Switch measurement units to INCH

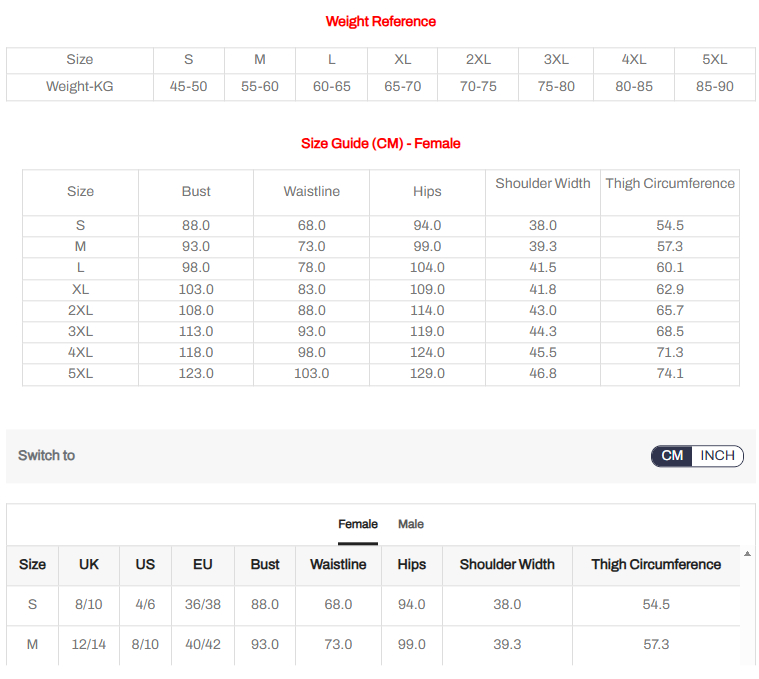717,456
